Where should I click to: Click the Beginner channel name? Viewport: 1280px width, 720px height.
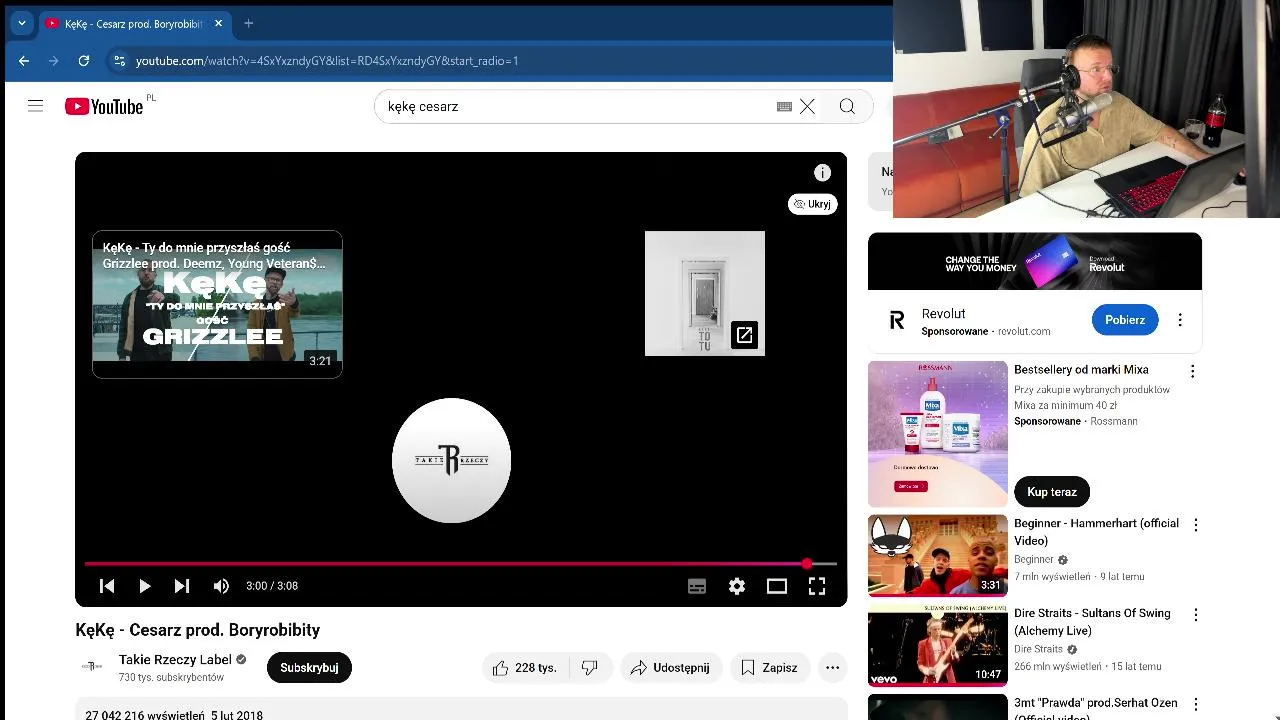(1034, 560)
